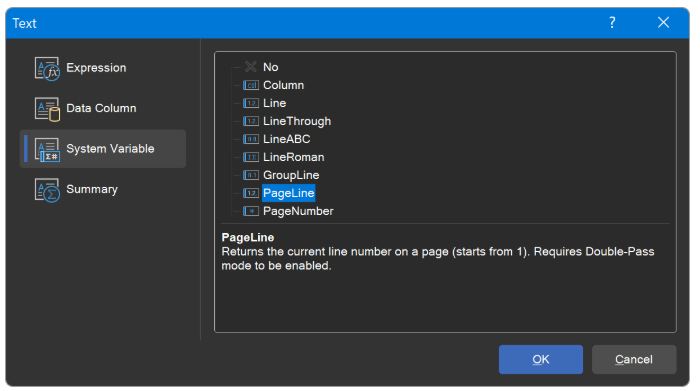The image size is (700, 391).
Task: Click the PageNumber variable icon
Action: pyautogui.click(x=250, y=211)
